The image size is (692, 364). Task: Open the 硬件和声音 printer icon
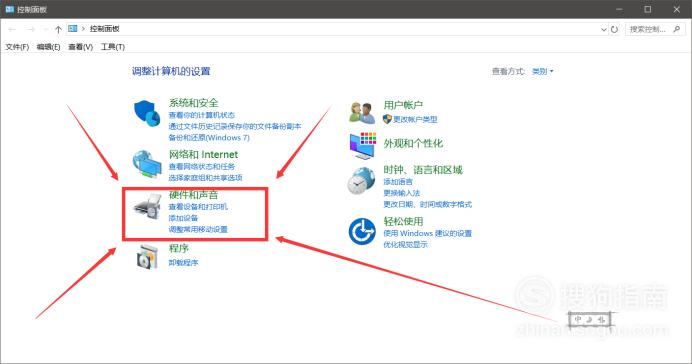coord(147,206)
